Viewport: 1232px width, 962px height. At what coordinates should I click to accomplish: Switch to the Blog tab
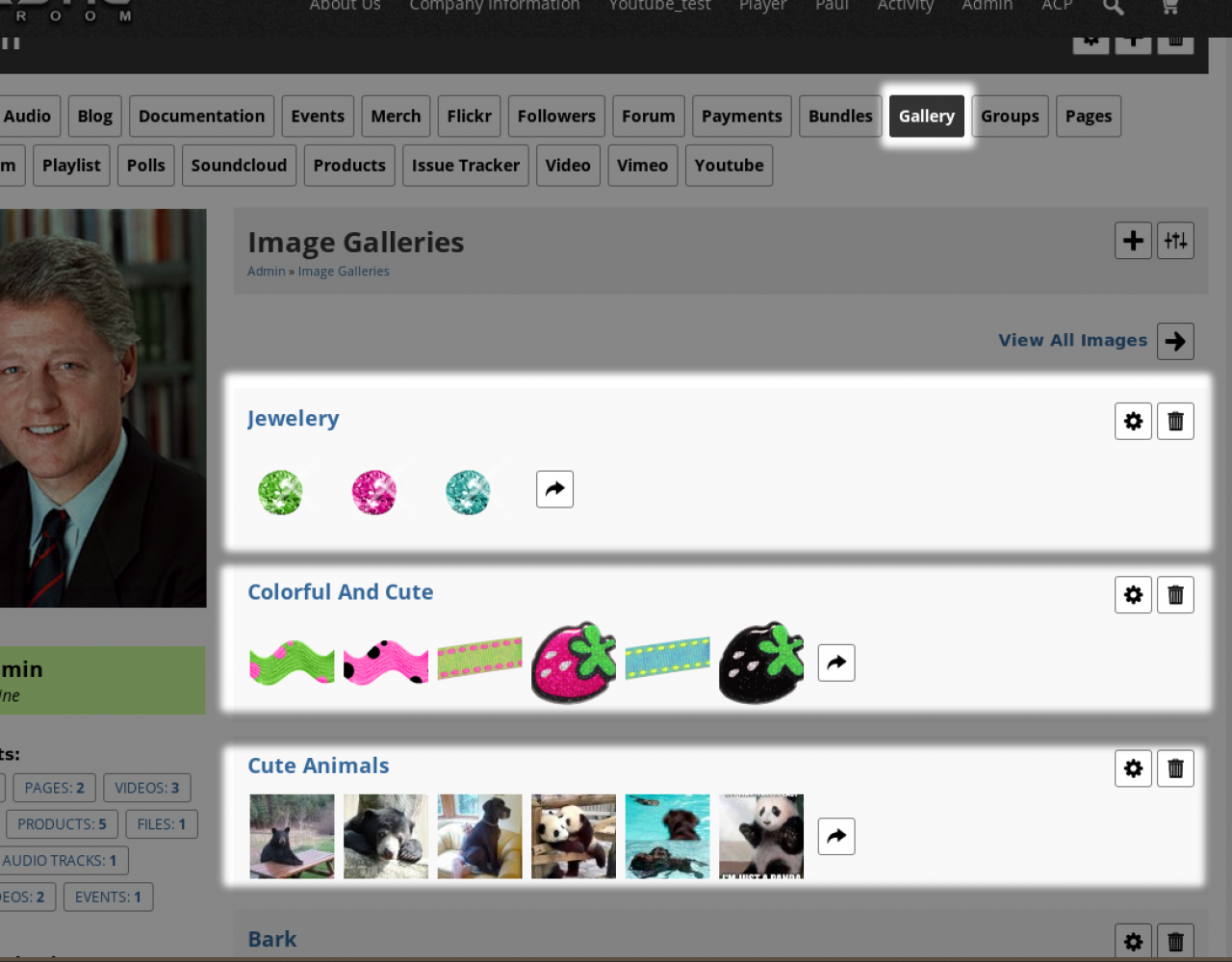tap(95, 117)
